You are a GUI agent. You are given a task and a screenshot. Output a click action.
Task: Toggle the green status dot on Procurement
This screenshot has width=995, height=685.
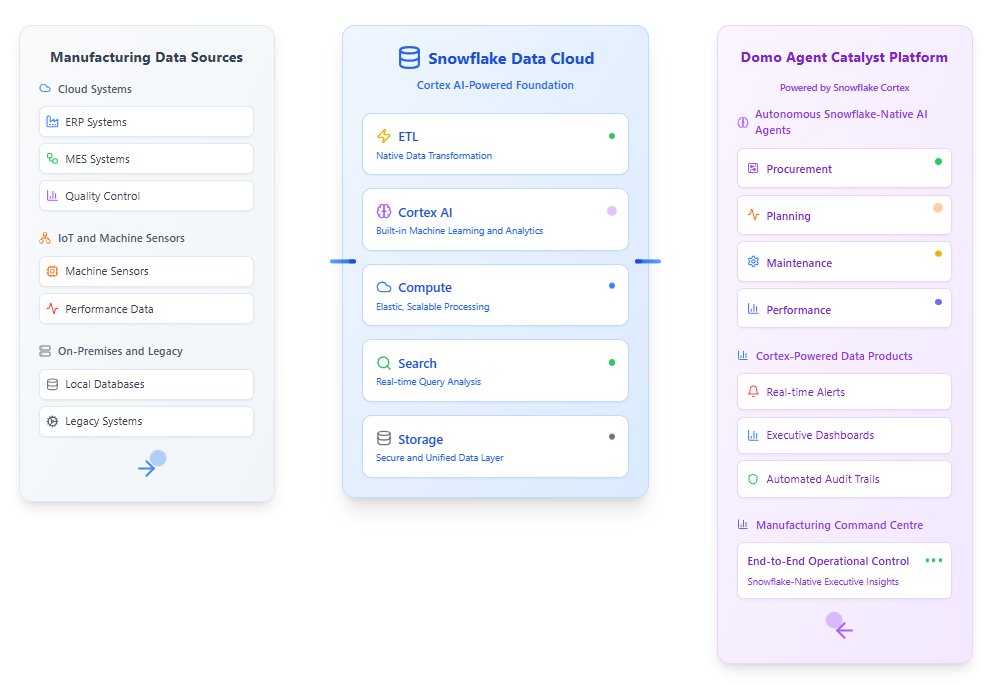point(938,159)
